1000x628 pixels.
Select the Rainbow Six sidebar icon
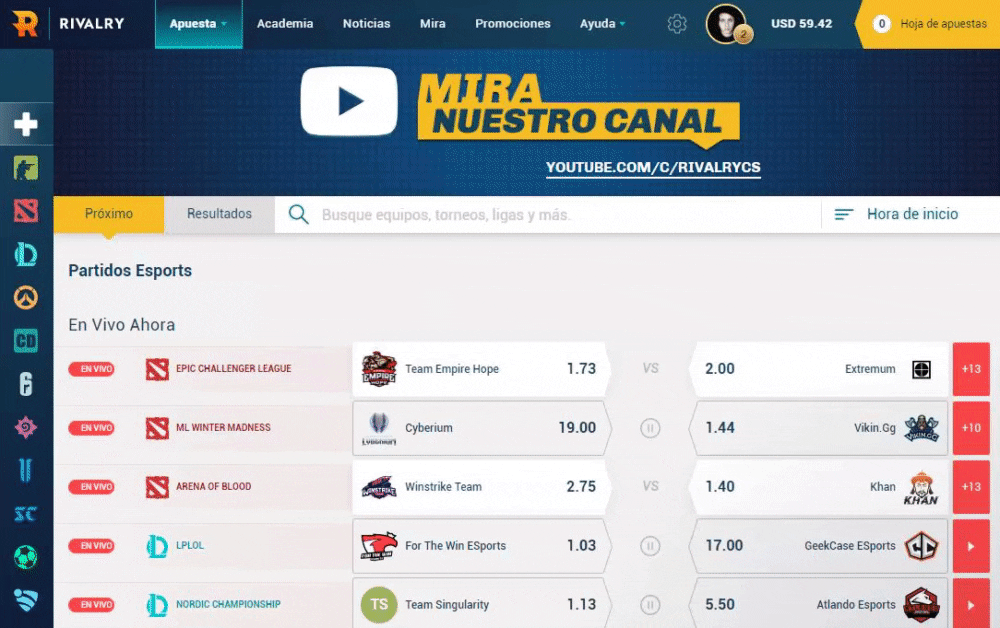coord(26,384)
